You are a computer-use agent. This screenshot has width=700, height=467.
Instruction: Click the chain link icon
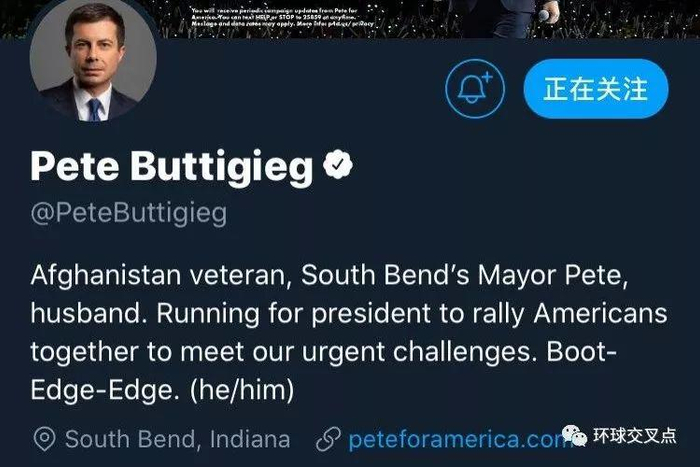pos(327,439)
